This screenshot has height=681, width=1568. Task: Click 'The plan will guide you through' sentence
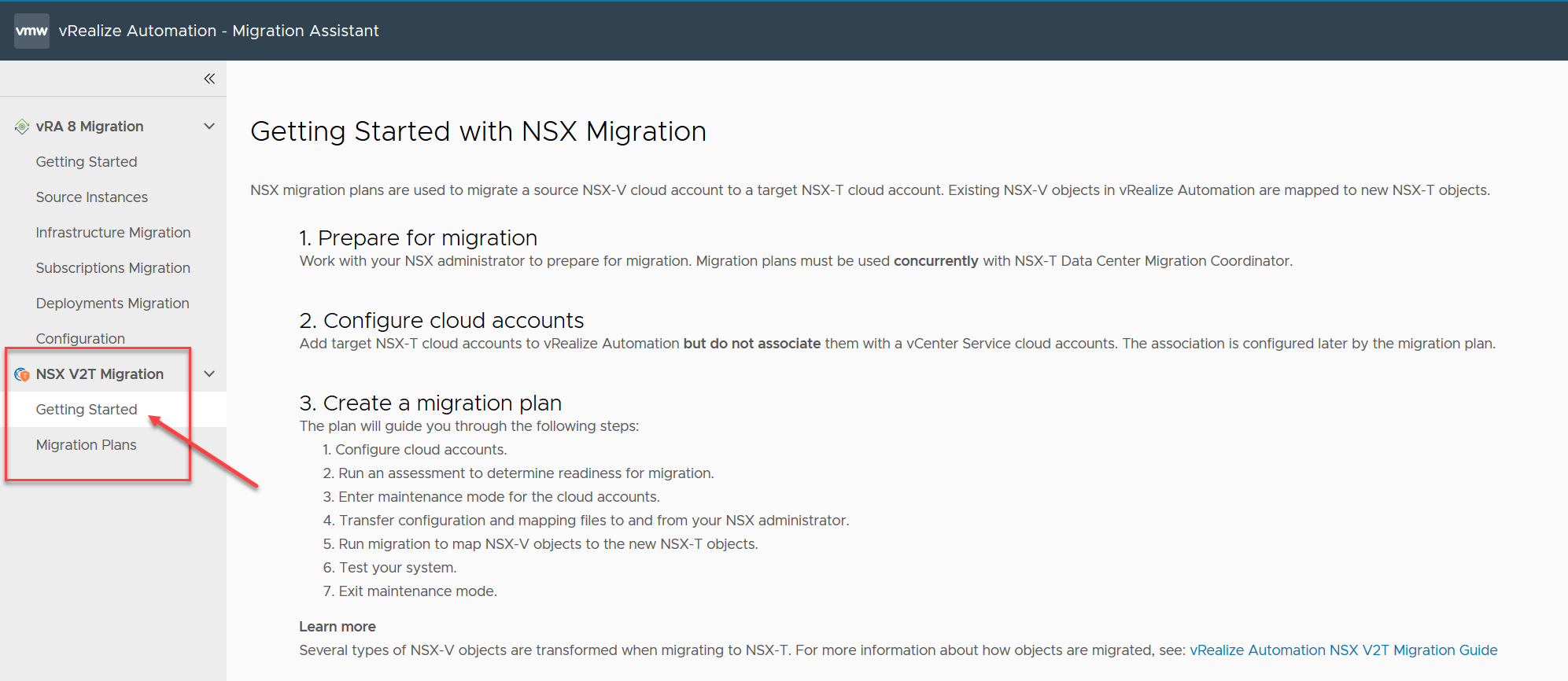point(469,426)
